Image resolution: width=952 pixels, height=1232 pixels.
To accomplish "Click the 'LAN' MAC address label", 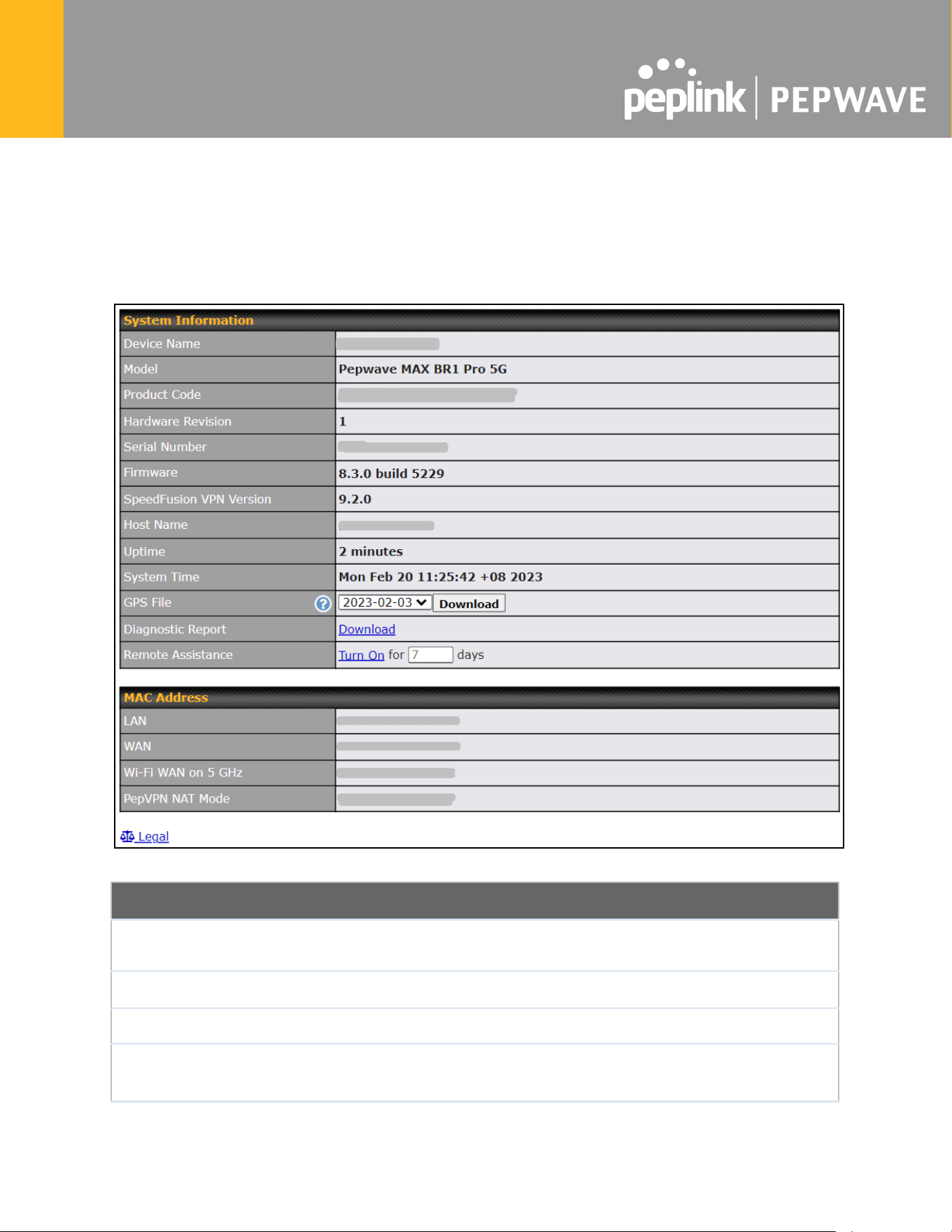I will tap(135, 721).
